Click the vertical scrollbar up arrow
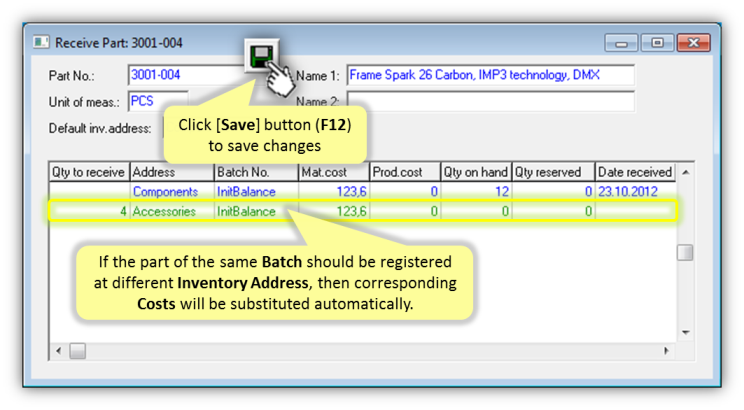 pos(686,172)
